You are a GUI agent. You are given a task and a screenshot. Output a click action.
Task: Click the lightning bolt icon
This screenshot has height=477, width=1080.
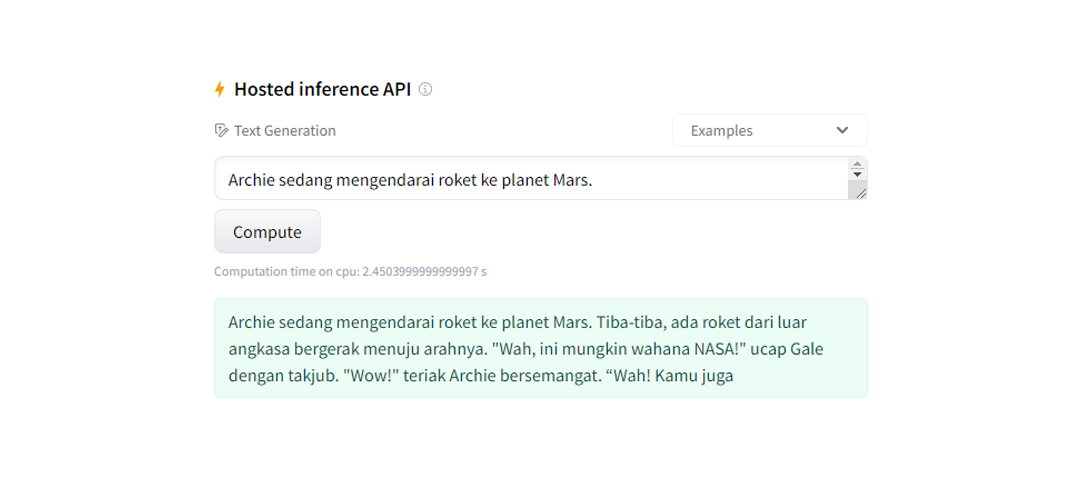[220, 89]
